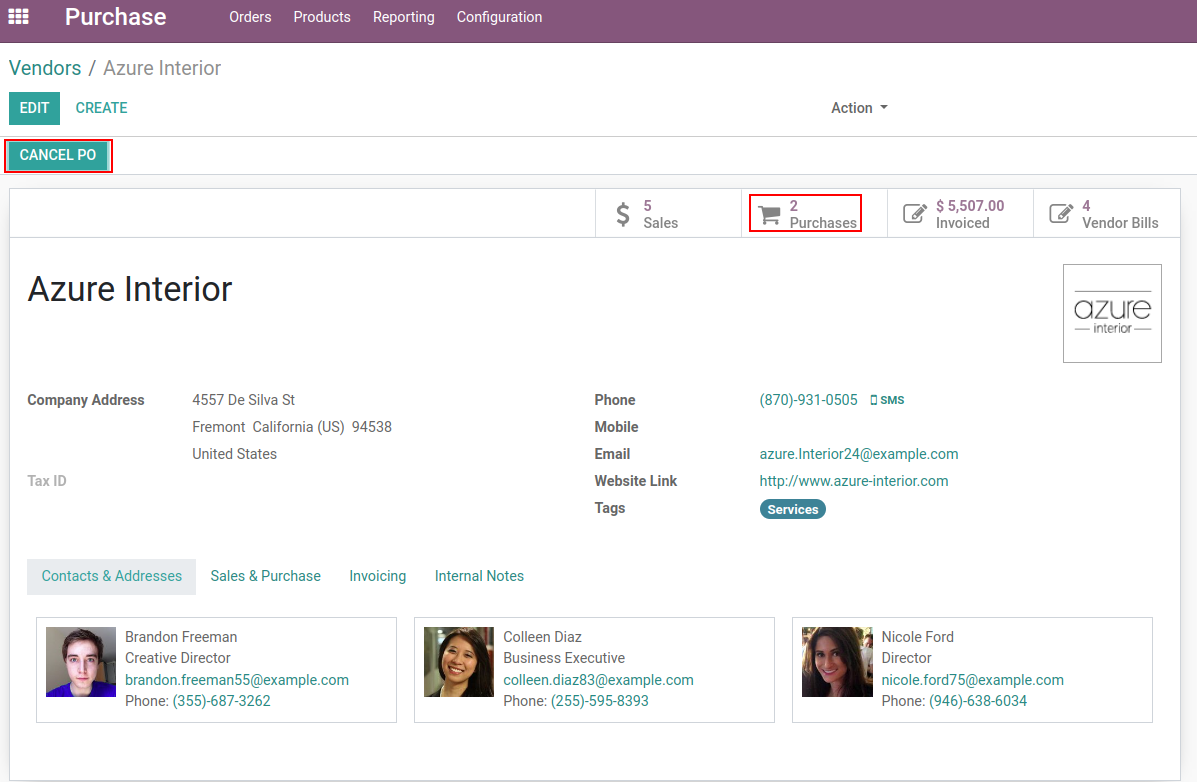Click the SMS phone icon
This screenshot has height=782, width=1197.
coord(874,400)
